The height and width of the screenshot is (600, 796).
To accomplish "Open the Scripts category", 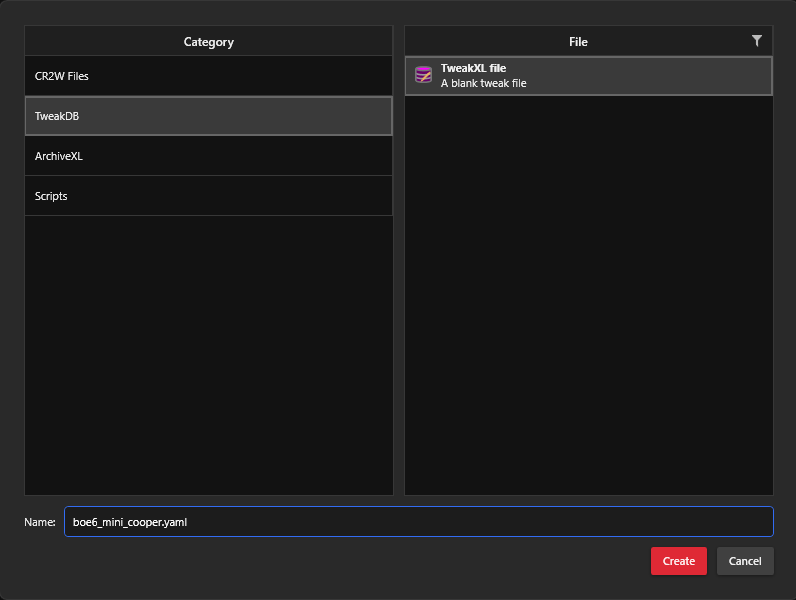I will coord(208,196).
